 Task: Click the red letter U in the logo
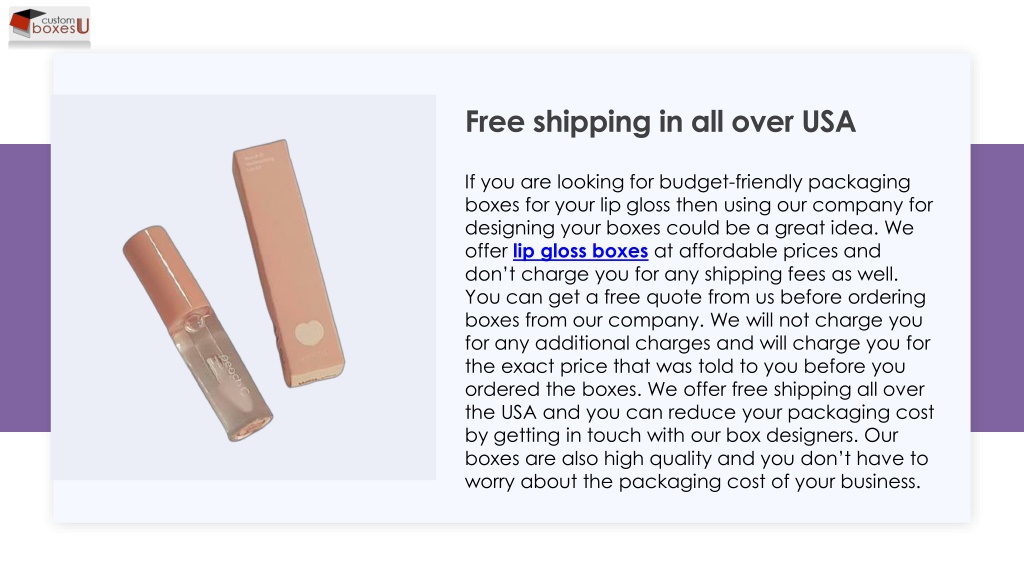(82, 26)
